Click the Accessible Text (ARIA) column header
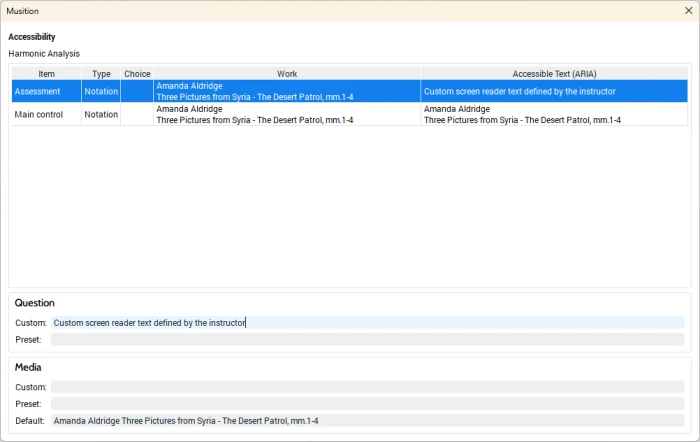 coord(554,74)
